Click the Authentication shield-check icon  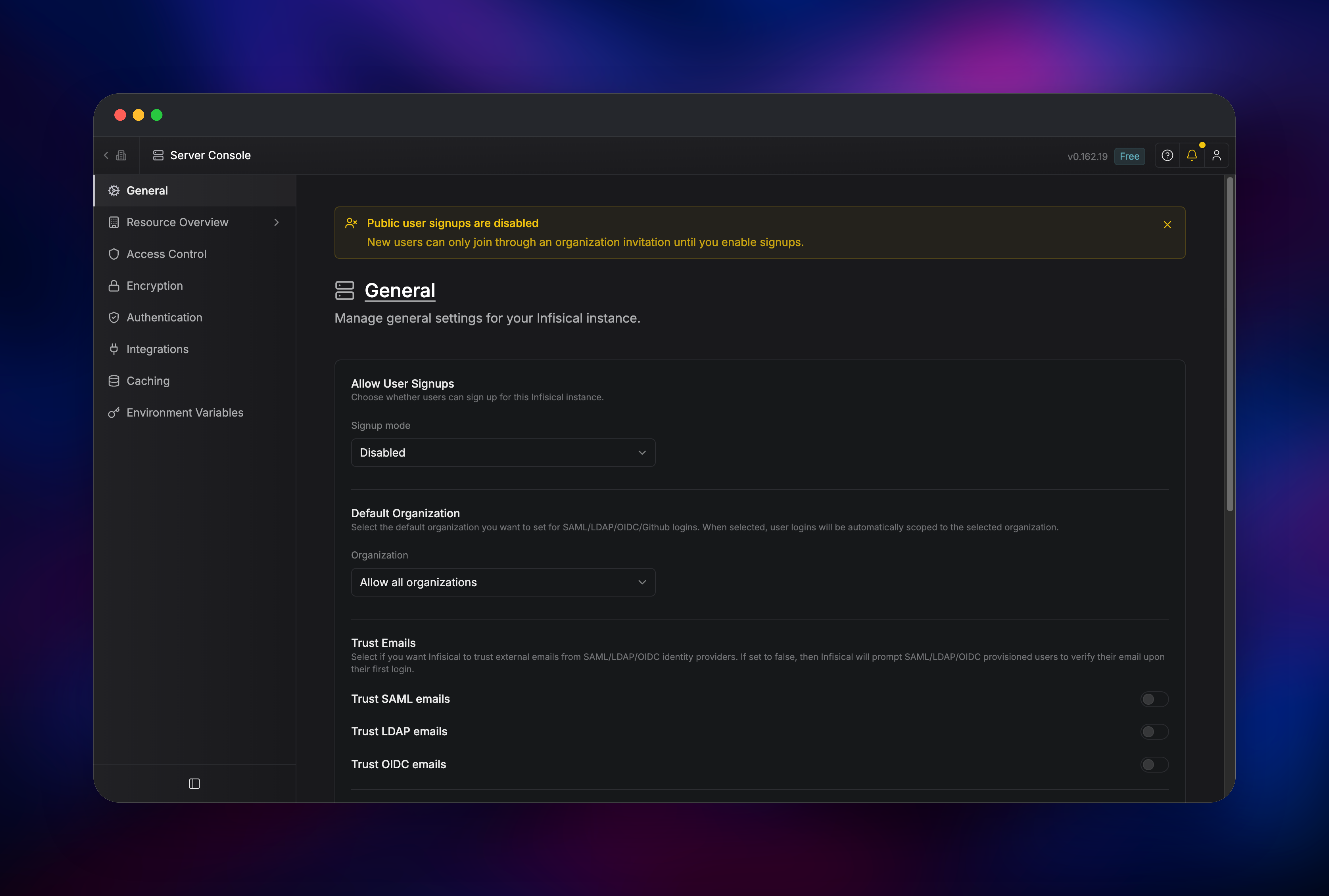click(x=114, y=318)
